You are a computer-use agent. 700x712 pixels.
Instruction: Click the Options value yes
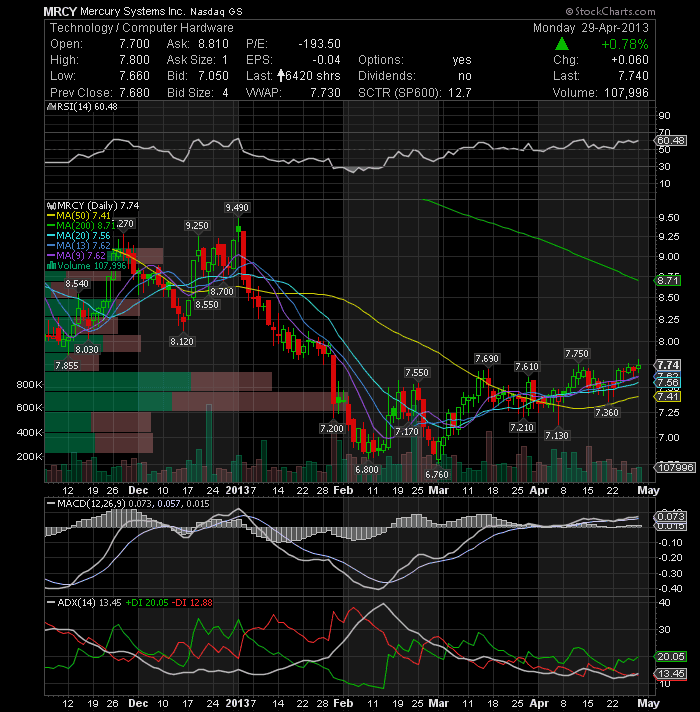(x=462, y=60)
